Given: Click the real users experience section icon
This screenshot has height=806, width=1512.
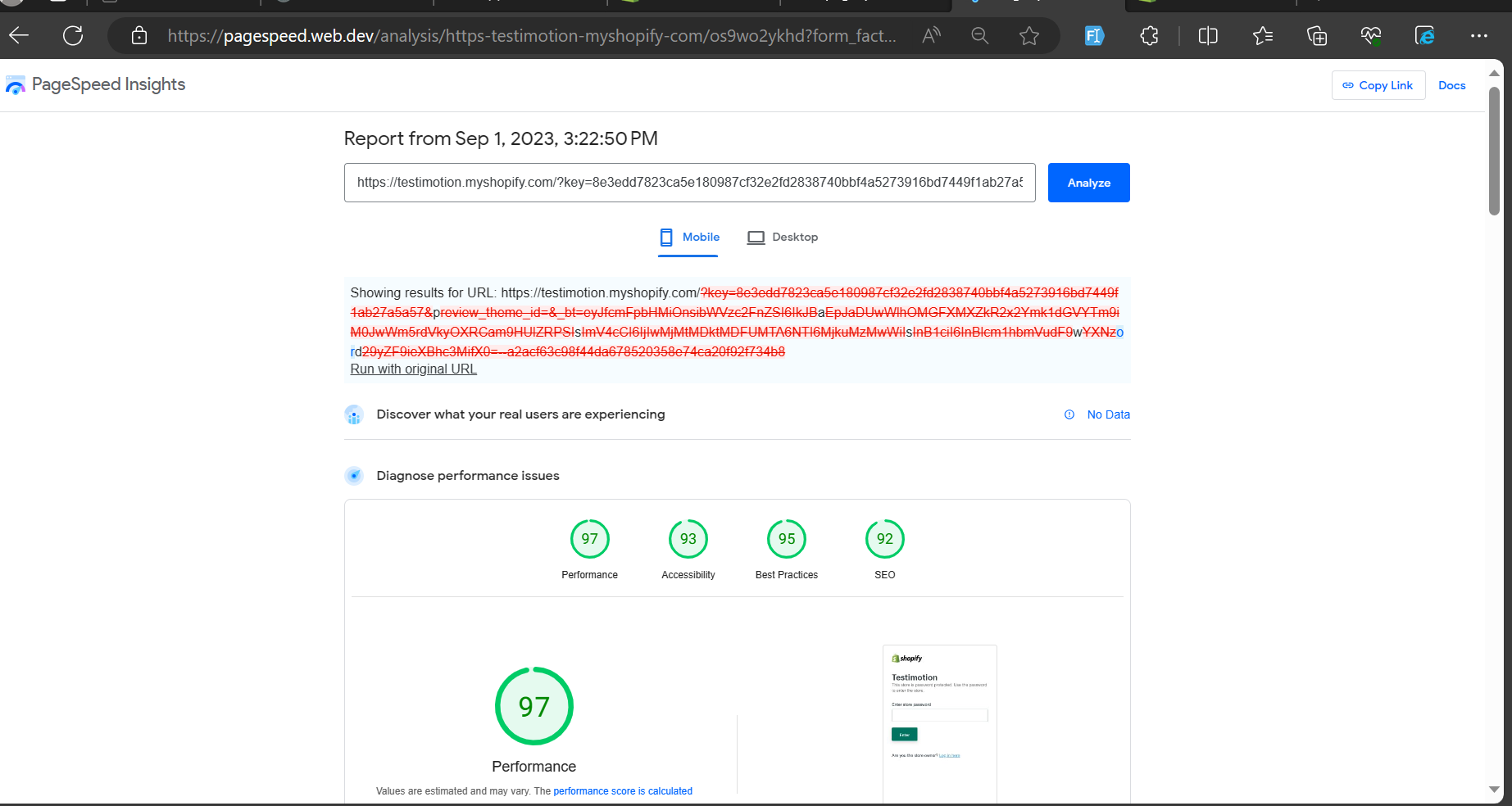Looking at the screenshot, I should point(354,414).
